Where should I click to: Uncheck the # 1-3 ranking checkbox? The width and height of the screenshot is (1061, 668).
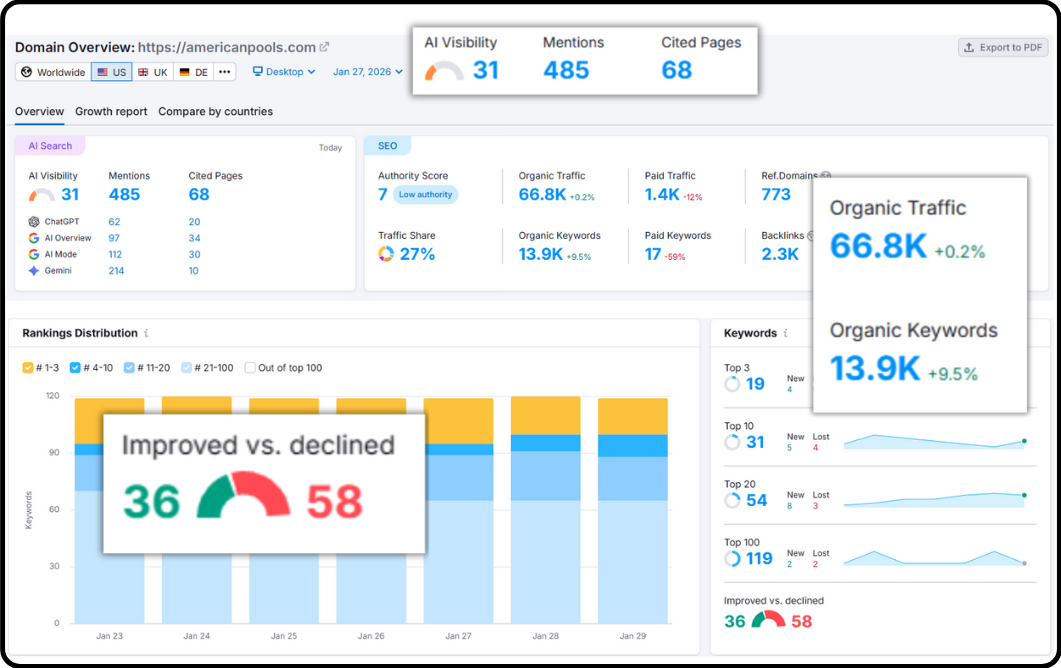(28, 367)
